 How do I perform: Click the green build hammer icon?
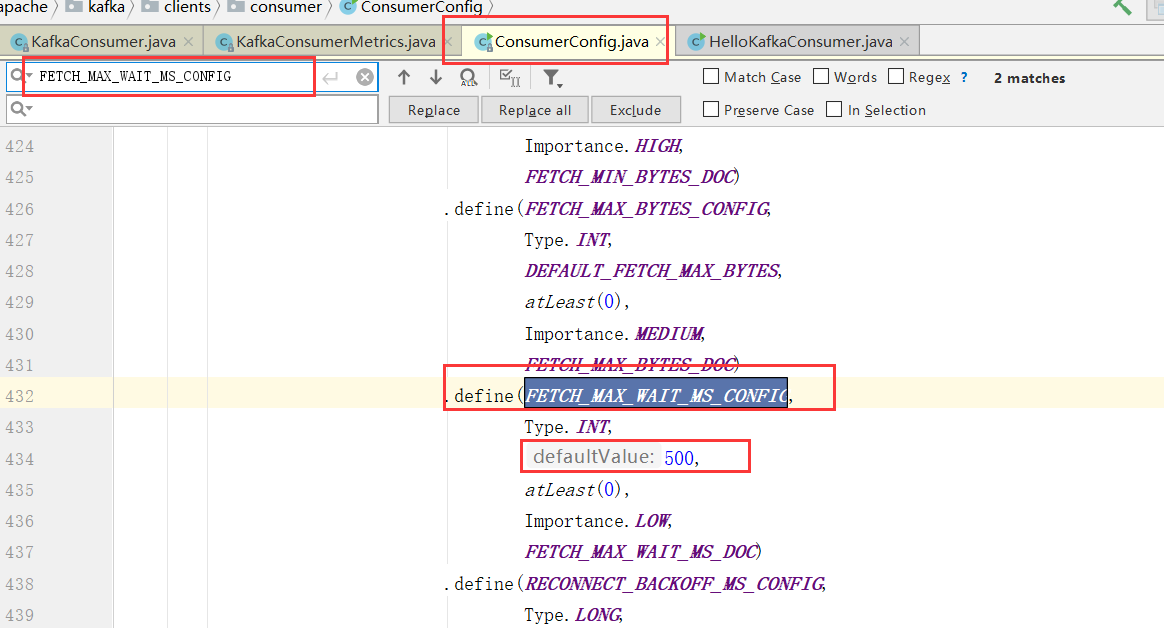click(x=1122, y=7)
